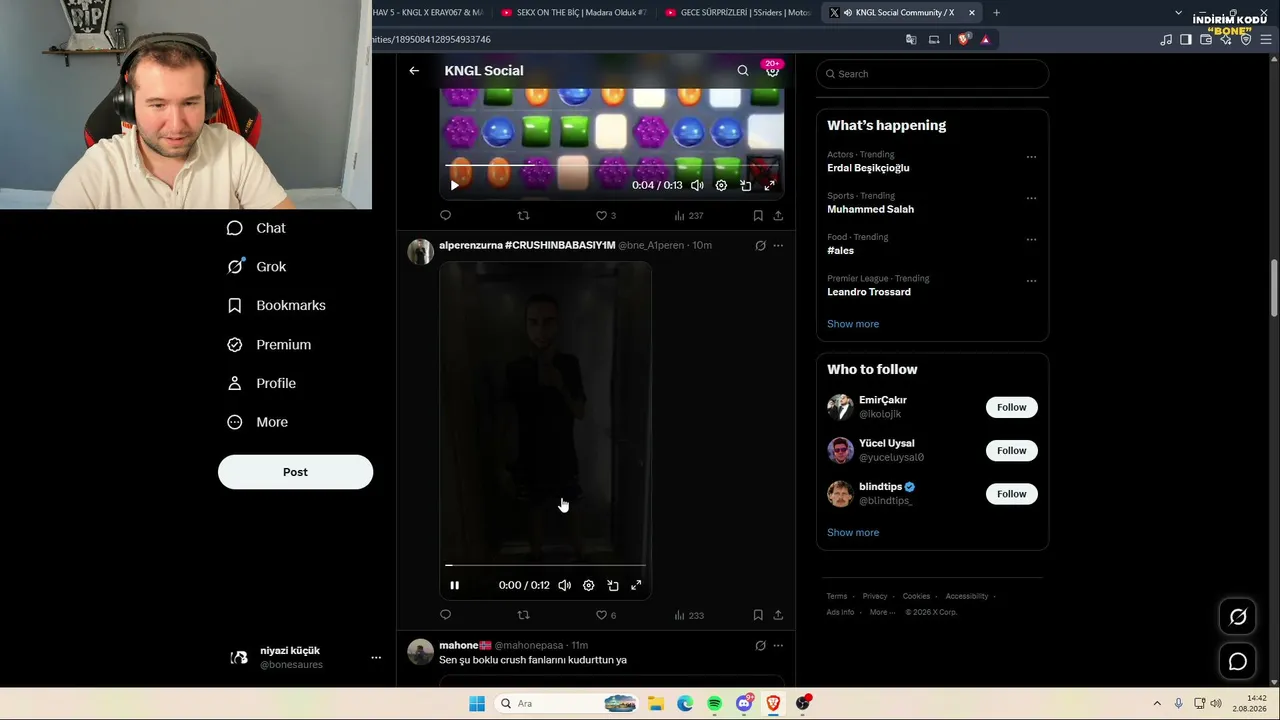Open Grok actions on mahone's post
The width and height of the screenshot is (1280, 720).
(760, 646)
